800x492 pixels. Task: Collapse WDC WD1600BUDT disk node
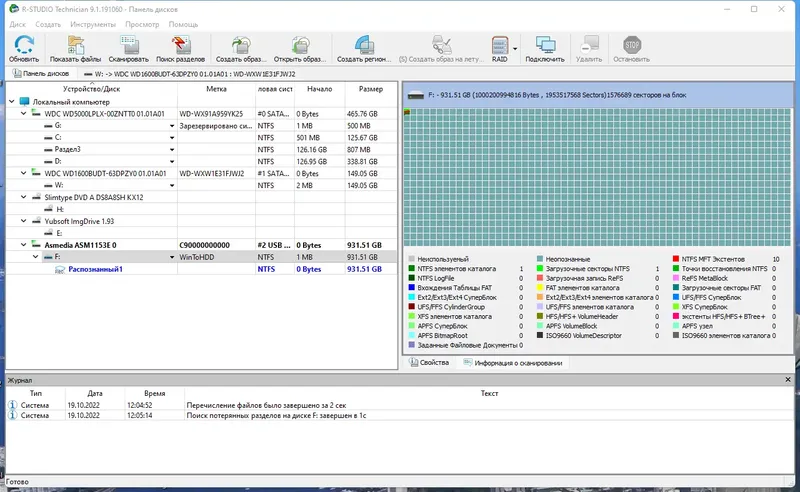click(x=23, y=173)
